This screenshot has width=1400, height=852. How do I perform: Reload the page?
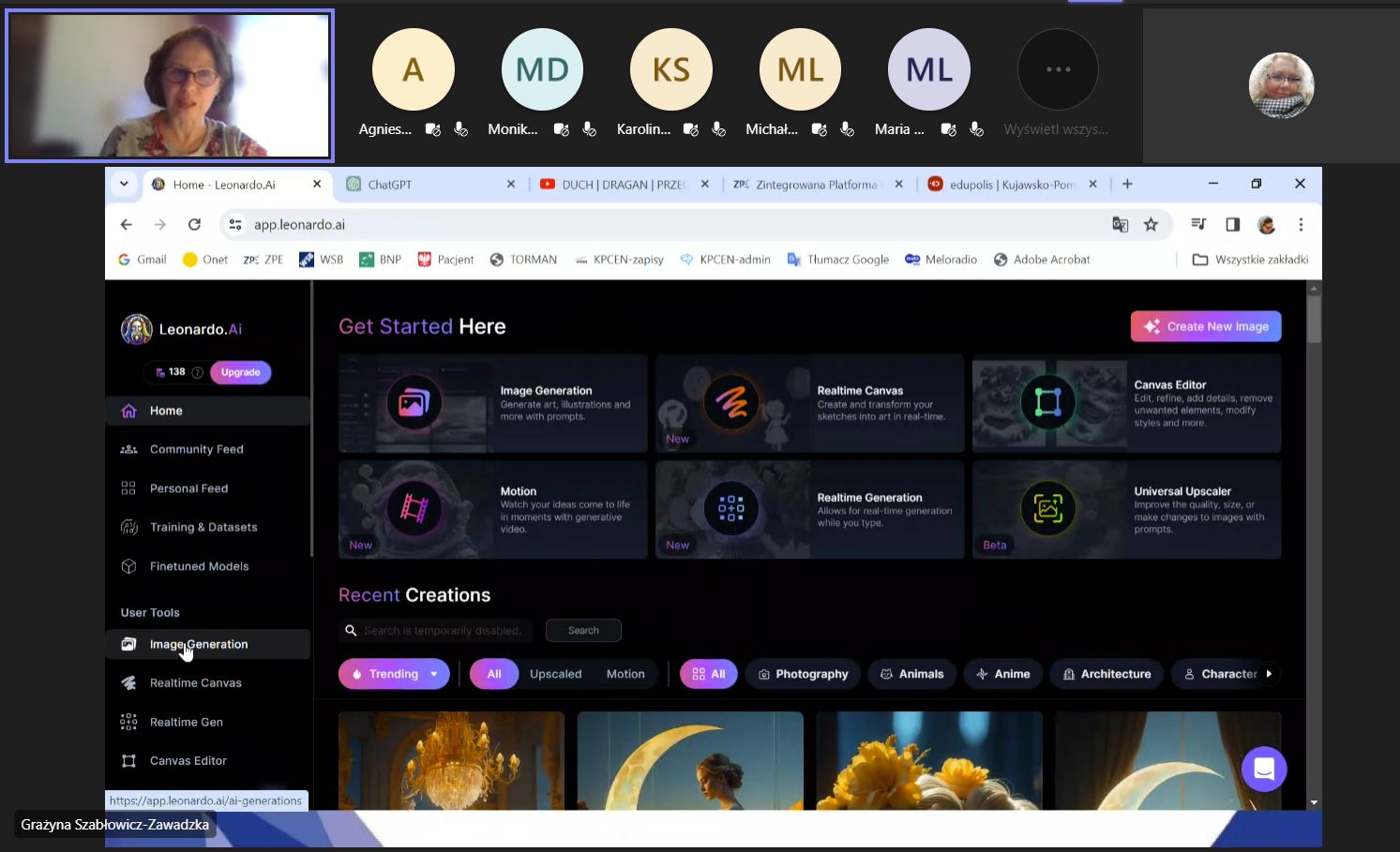pos(194,225)
